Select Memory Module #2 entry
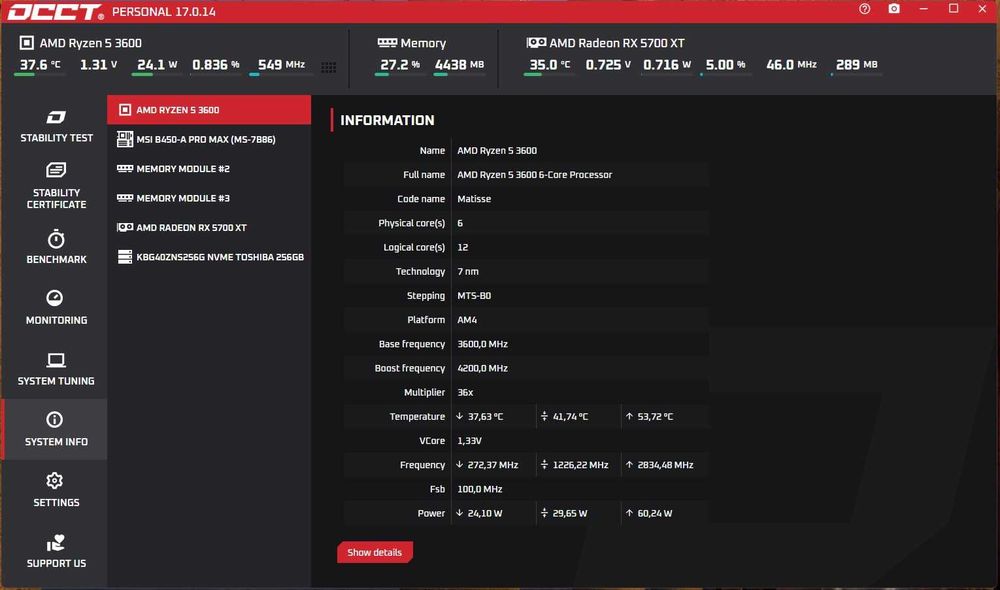Screen dimensions: 1000x590 point(209,168)
